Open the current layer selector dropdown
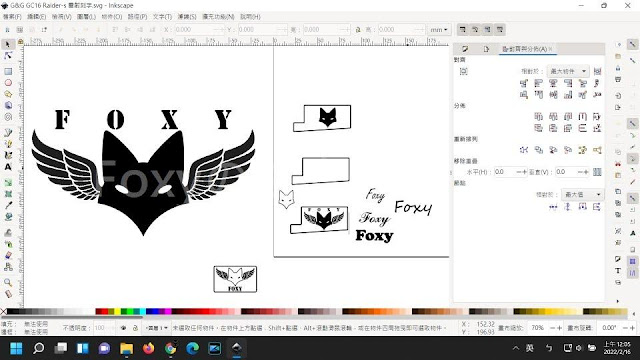640x360 pixels. (x=157, y=328)
